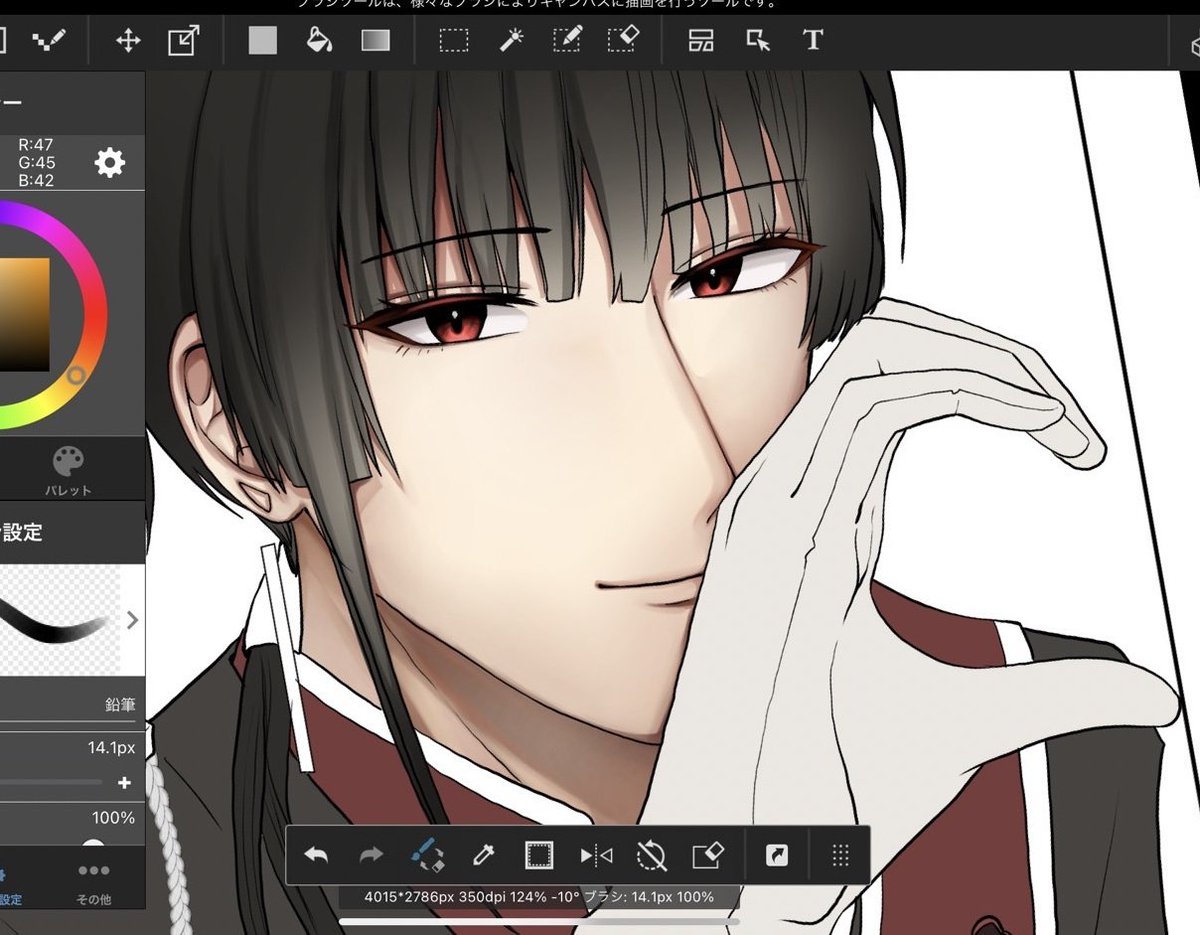
Task: Select the Operation cursor tool
Action: pyautogui.click(x=758, y=41)
